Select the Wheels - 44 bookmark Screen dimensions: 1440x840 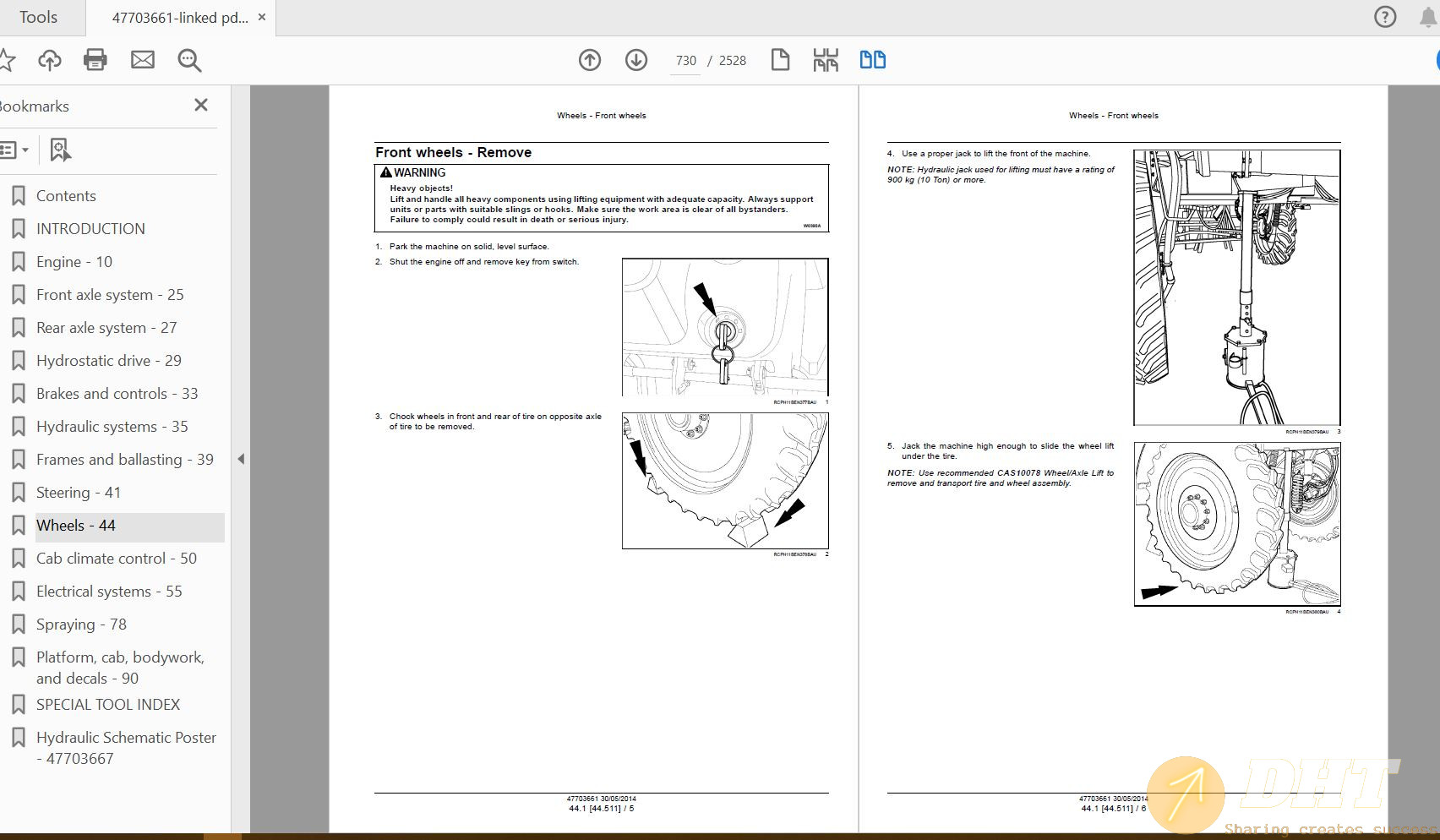point(76,526)
